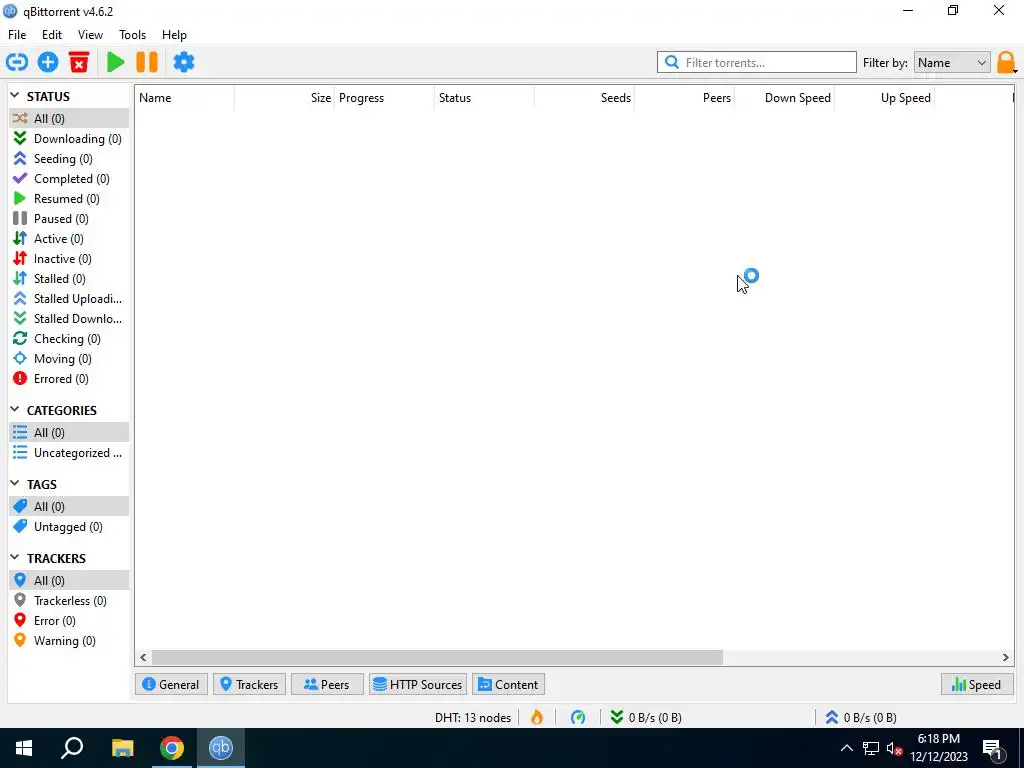The height and width of the screenshot is (768, 1024).
Task: Select Stalled Uploading status filter
Action: point(69,298)
